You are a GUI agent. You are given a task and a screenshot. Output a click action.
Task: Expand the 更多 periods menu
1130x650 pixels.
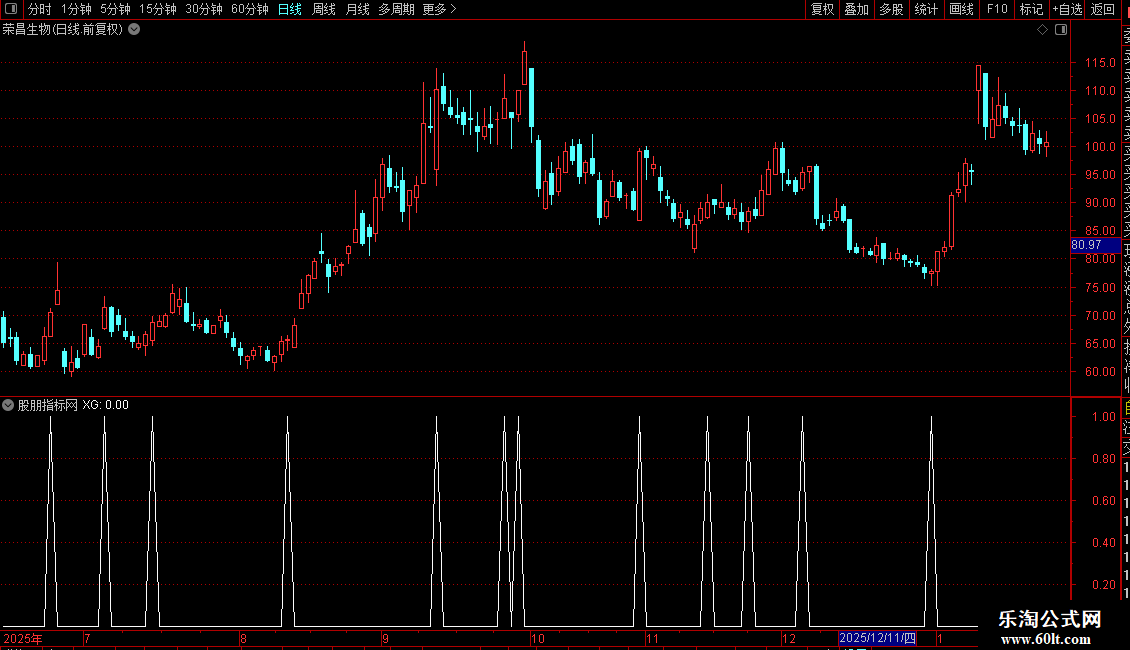[440, 9]
